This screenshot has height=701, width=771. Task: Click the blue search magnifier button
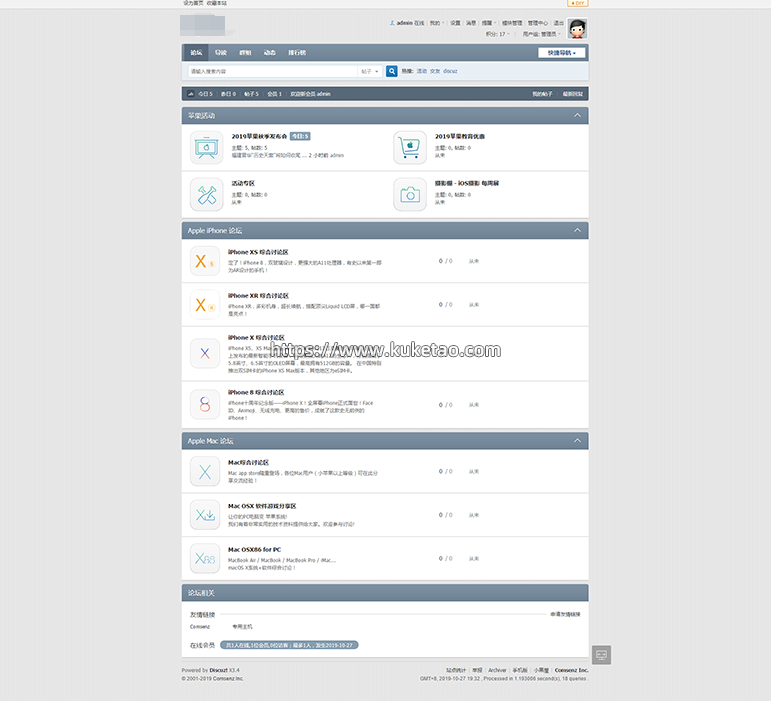(392, 71)
